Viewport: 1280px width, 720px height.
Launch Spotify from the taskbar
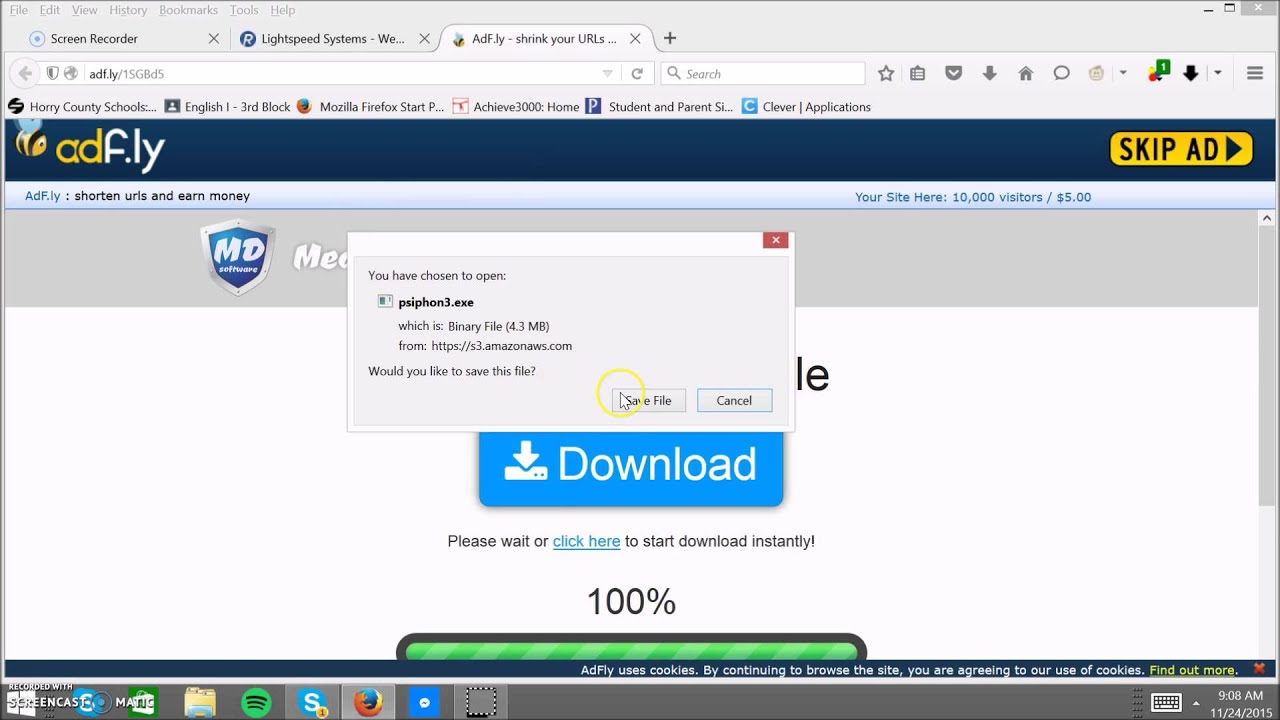coord(257,702)
